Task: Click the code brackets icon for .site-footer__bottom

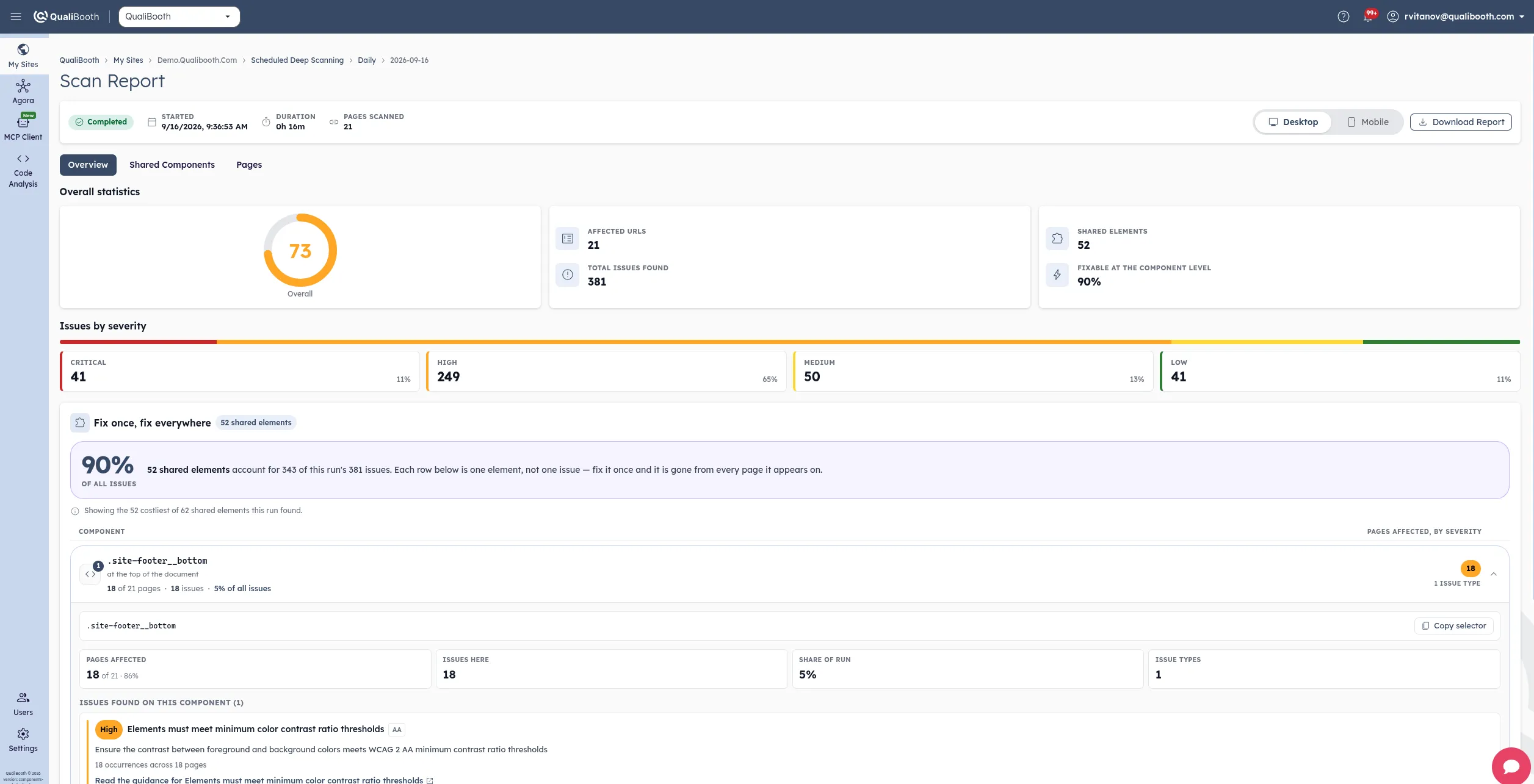Action: coord(90,574)
